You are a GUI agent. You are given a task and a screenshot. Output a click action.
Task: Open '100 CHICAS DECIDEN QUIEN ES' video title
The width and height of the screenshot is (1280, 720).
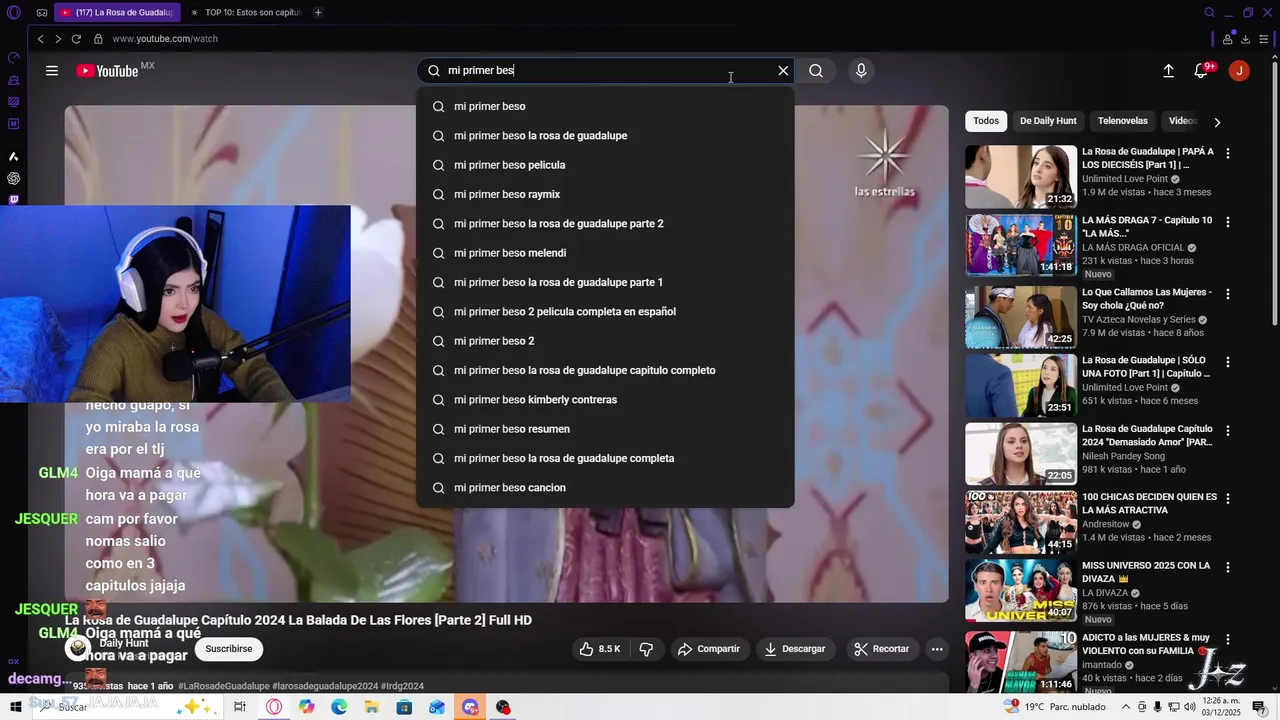(1149, 503)
